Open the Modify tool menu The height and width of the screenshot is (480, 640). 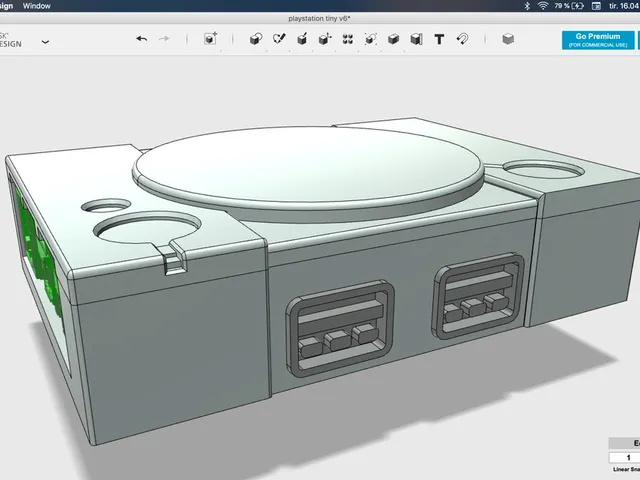(x=325, y=39)
